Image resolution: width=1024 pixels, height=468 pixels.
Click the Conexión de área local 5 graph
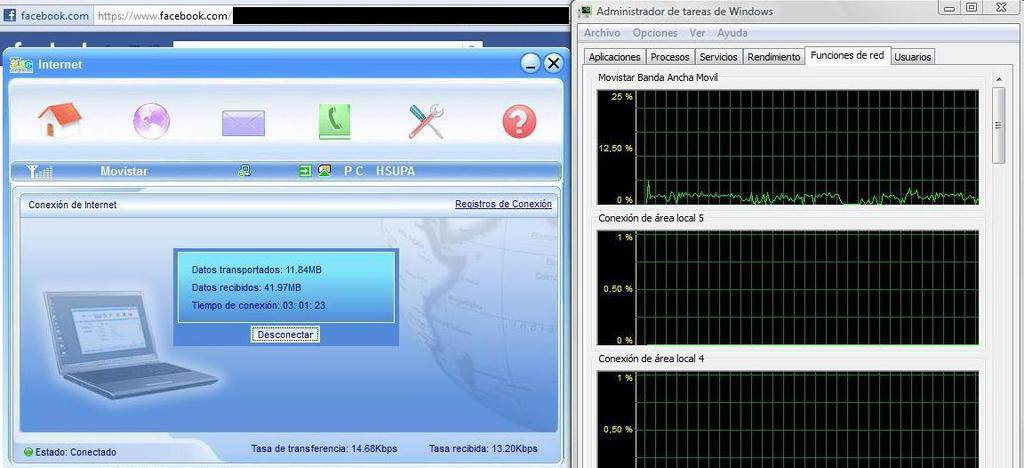[x=788, y=288]
